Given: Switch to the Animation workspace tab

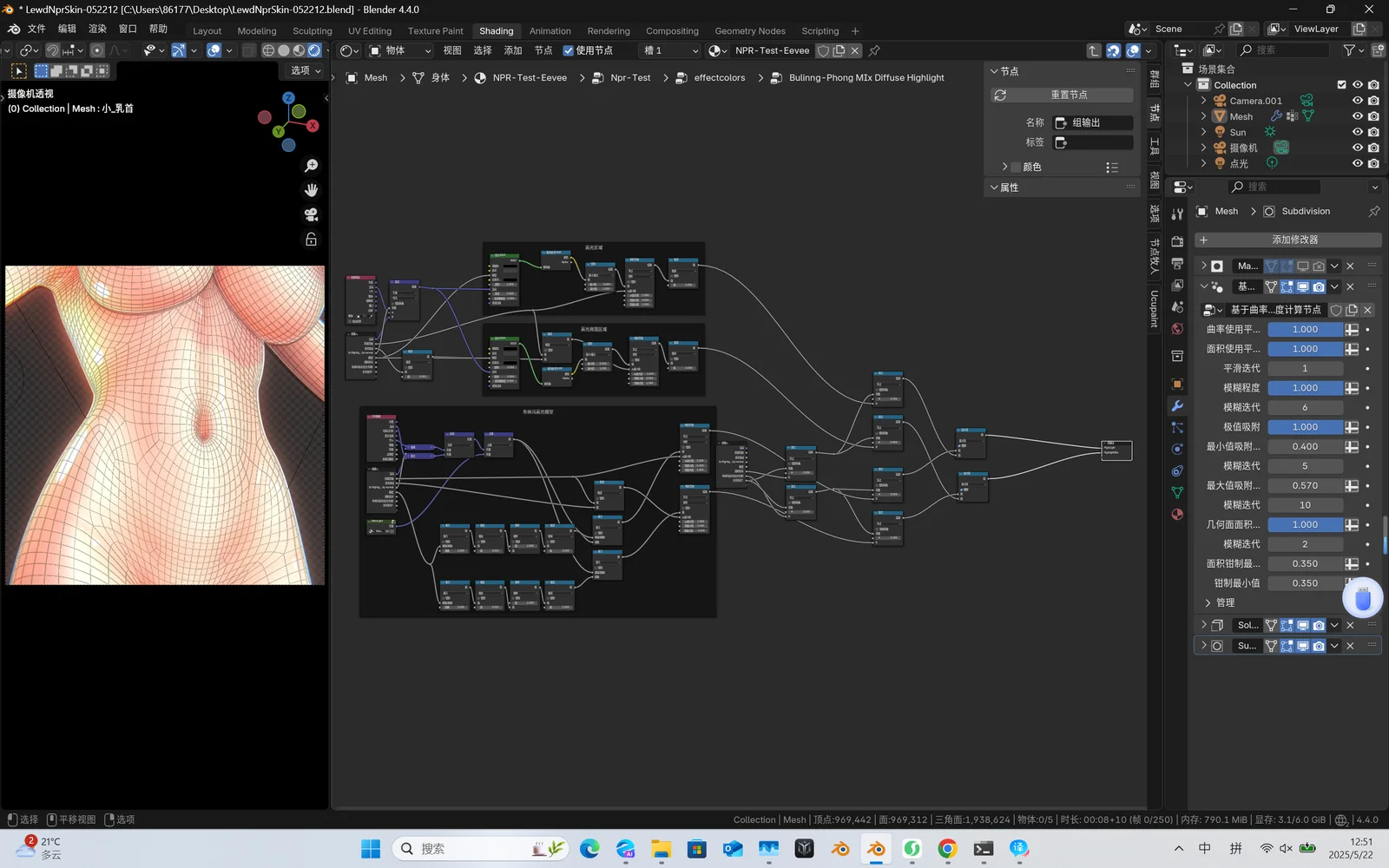Looking at the screenshot, I should click(550, 30).
